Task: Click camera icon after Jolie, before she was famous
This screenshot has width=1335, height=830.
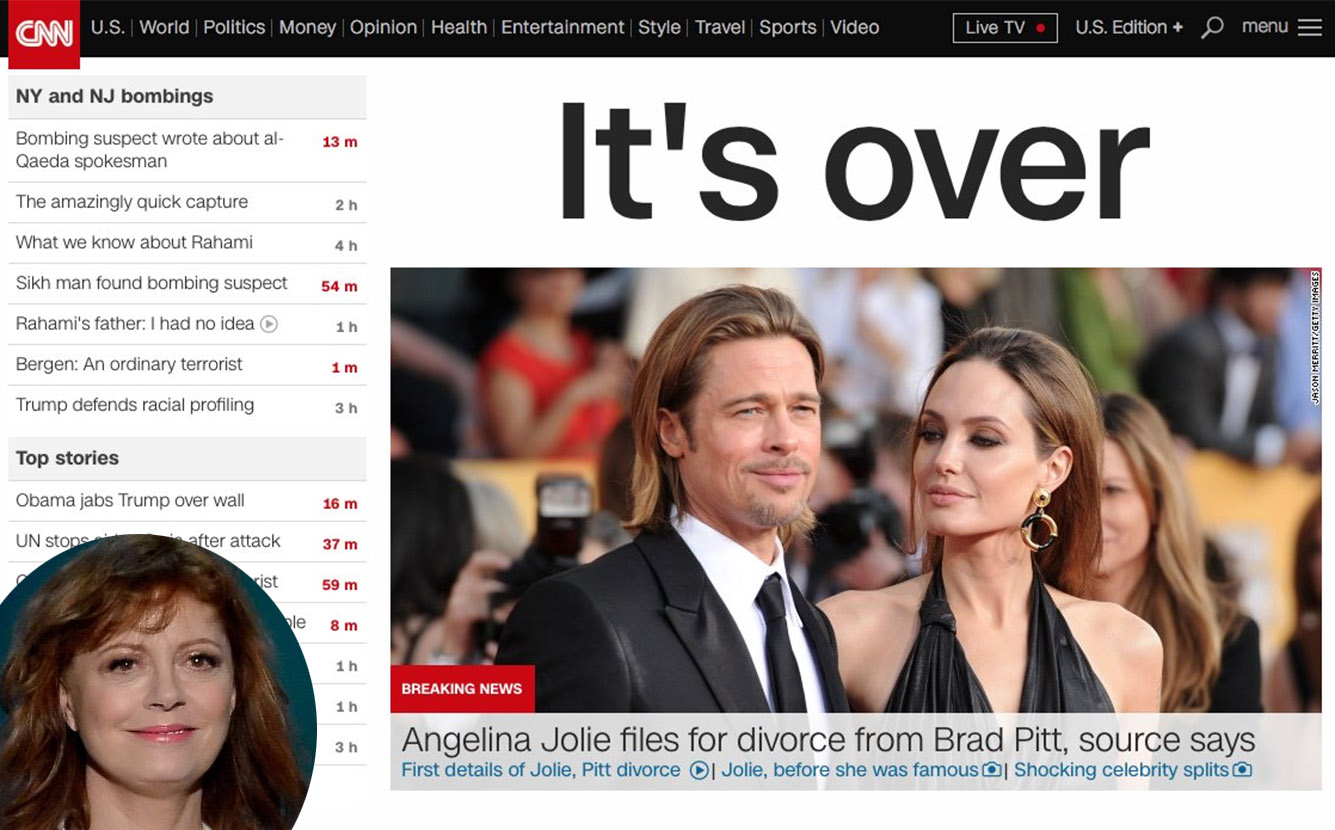Action: pos(992,770)
